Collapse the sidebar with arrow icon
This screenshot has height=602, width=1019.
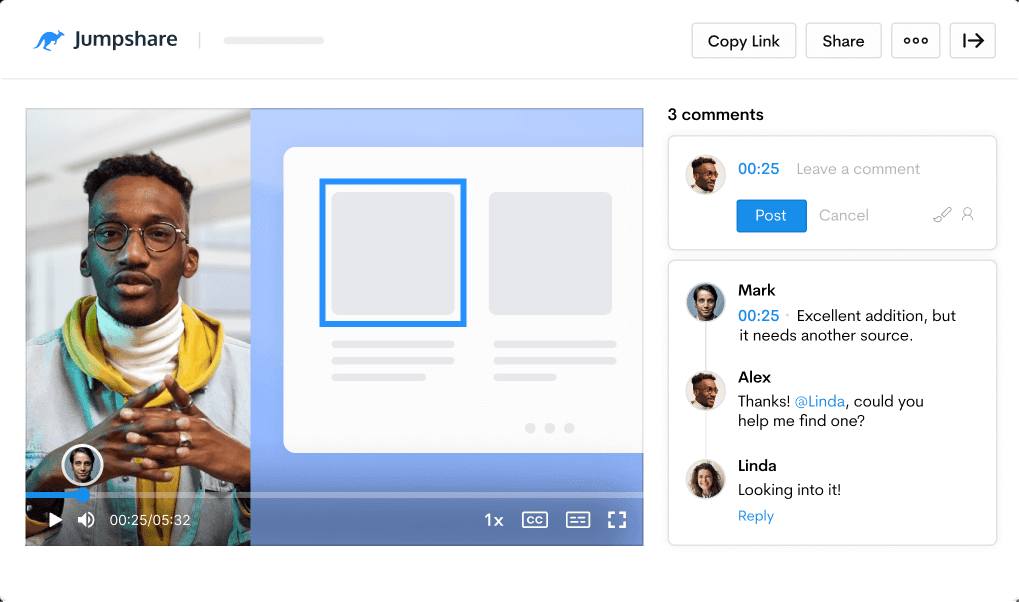tap(972, 41)
